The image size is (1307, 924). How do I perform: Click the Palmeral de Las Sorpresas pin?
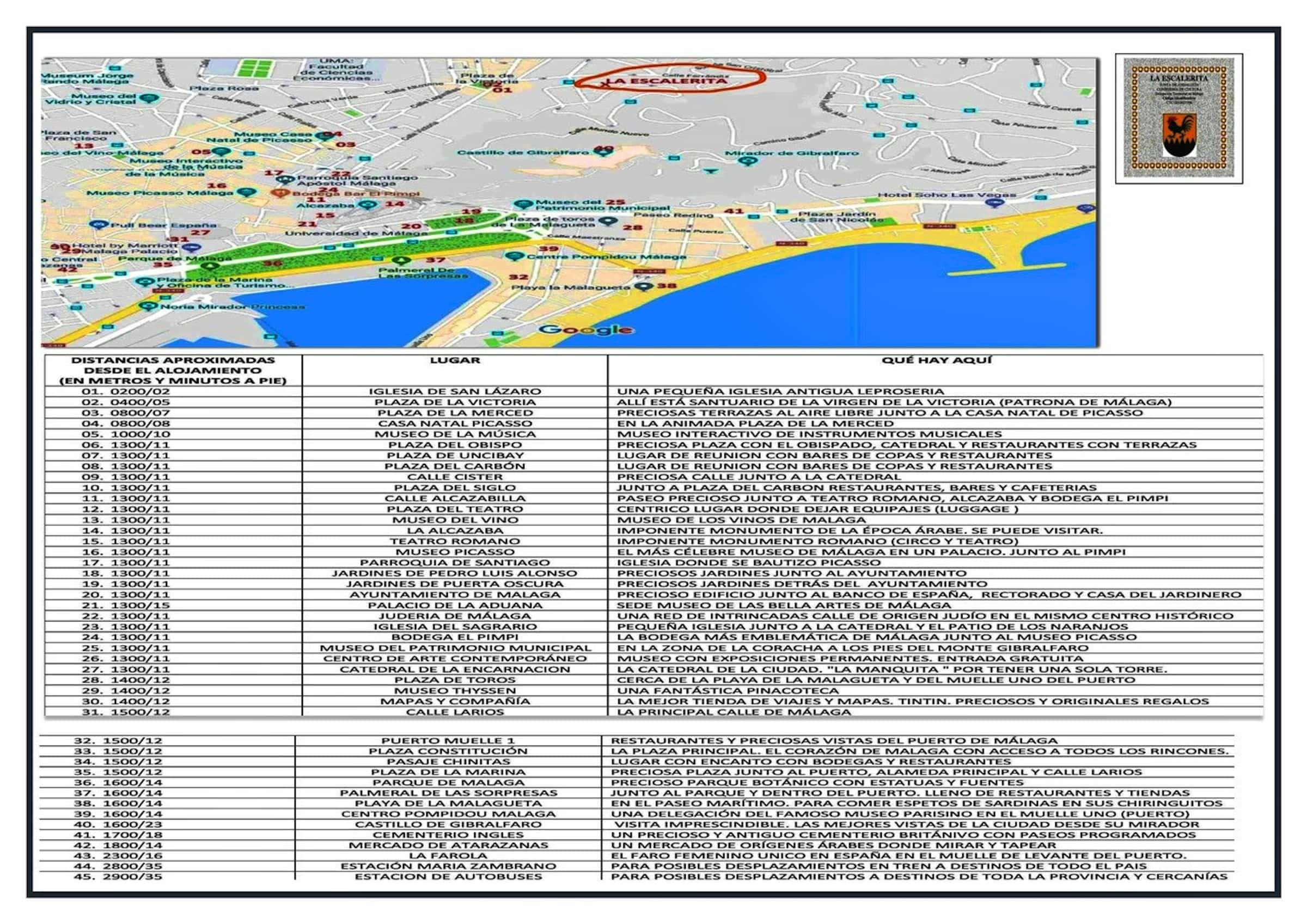coord(402,261)
